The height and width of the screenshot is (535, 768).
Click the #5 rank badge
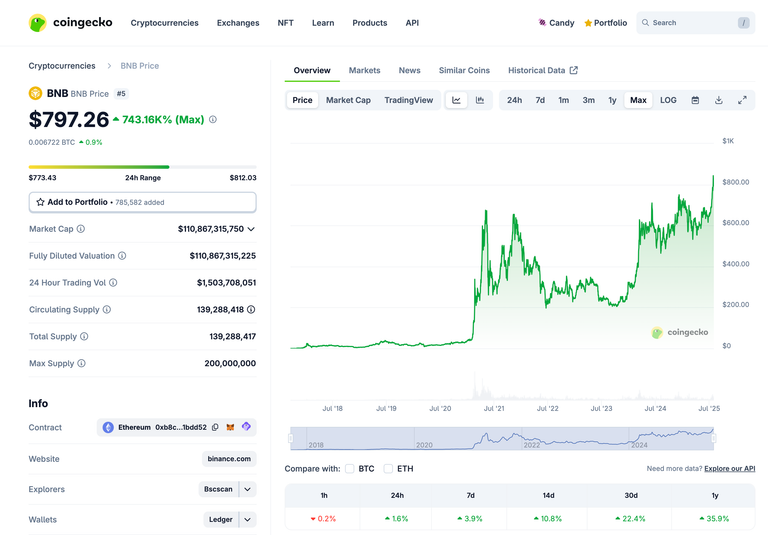point(121,93)
